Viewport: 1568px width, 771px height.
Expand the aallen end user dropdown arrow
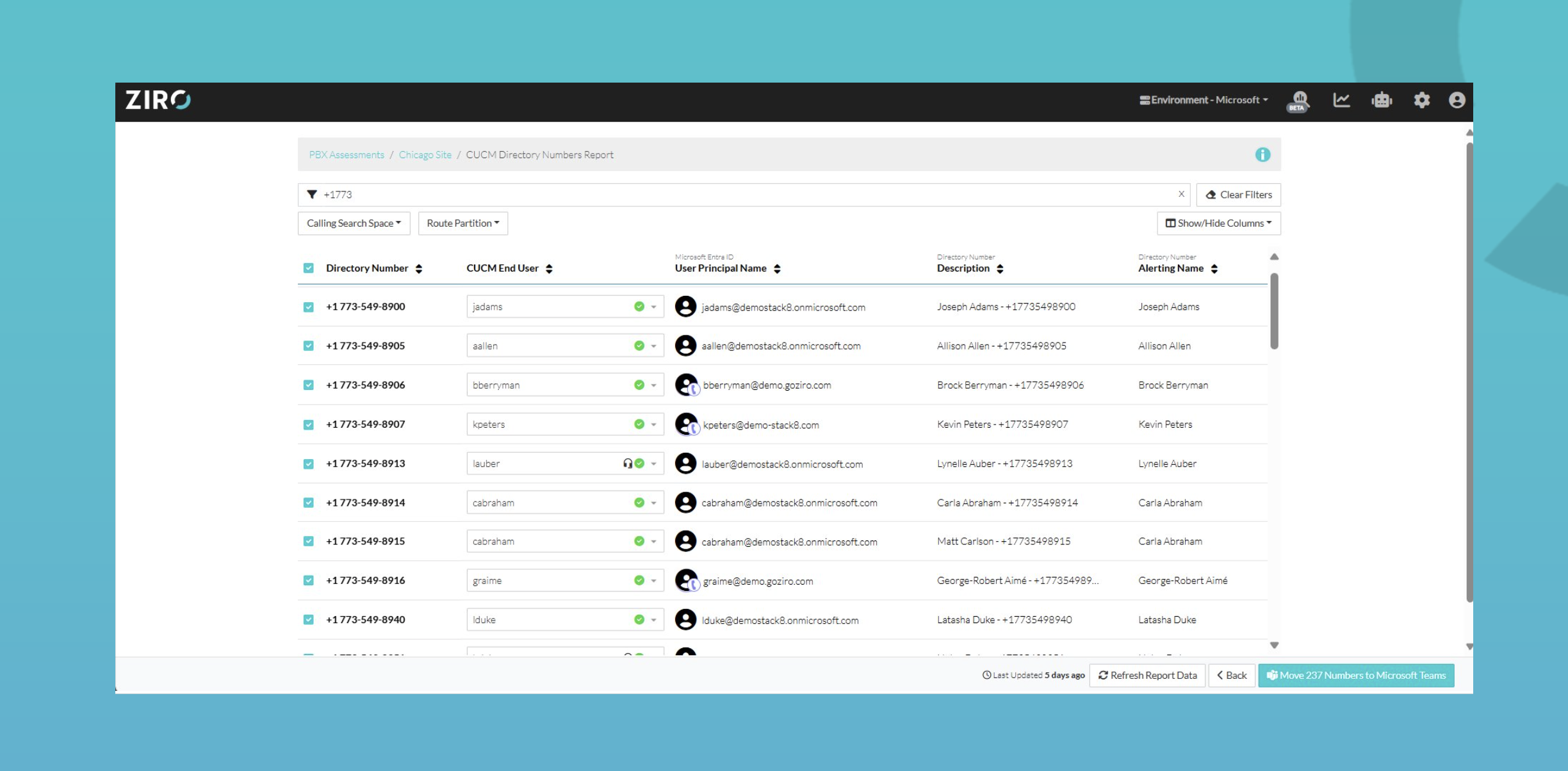(x=654, y=346)
